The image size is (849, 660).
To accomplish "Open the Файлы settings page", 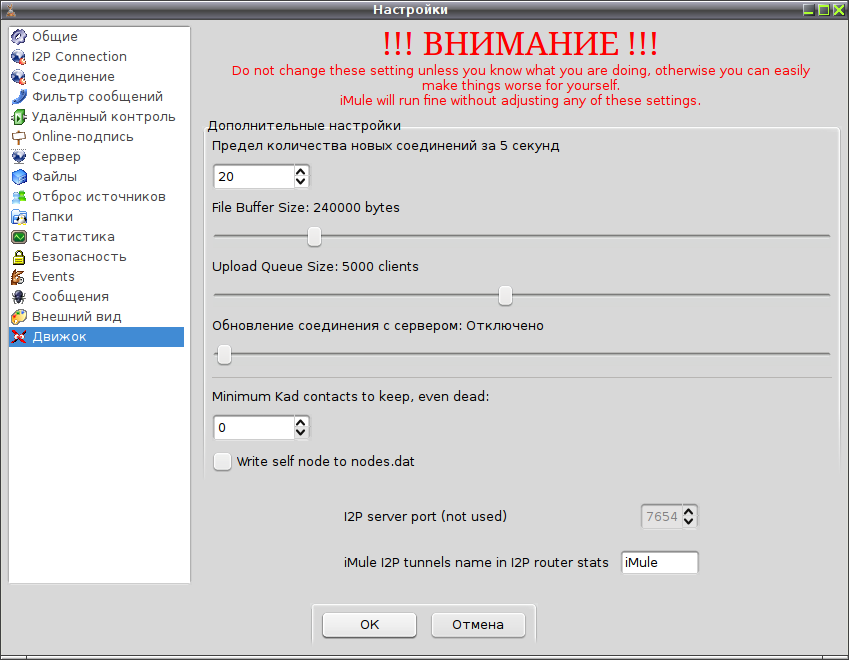I will pyautogui.click(x=96, y=177).
